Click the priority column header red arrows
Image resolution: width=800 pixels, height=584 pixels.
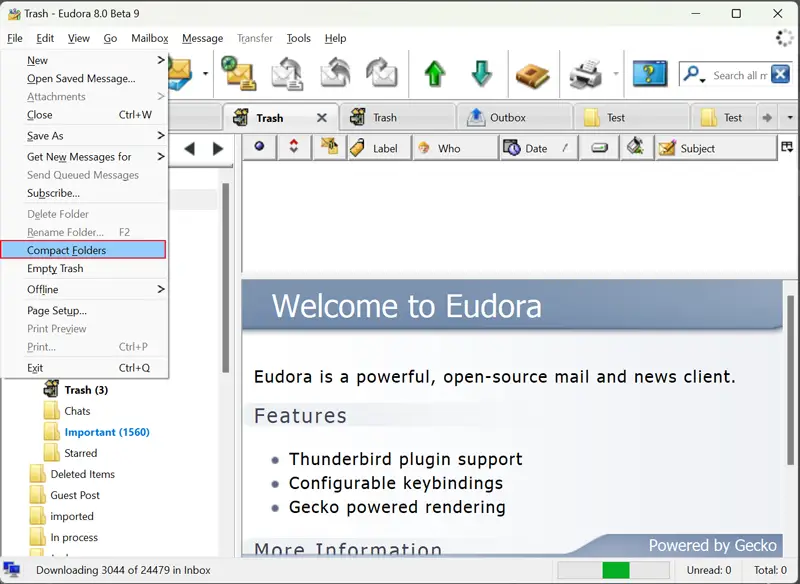(x=294, y=147)
